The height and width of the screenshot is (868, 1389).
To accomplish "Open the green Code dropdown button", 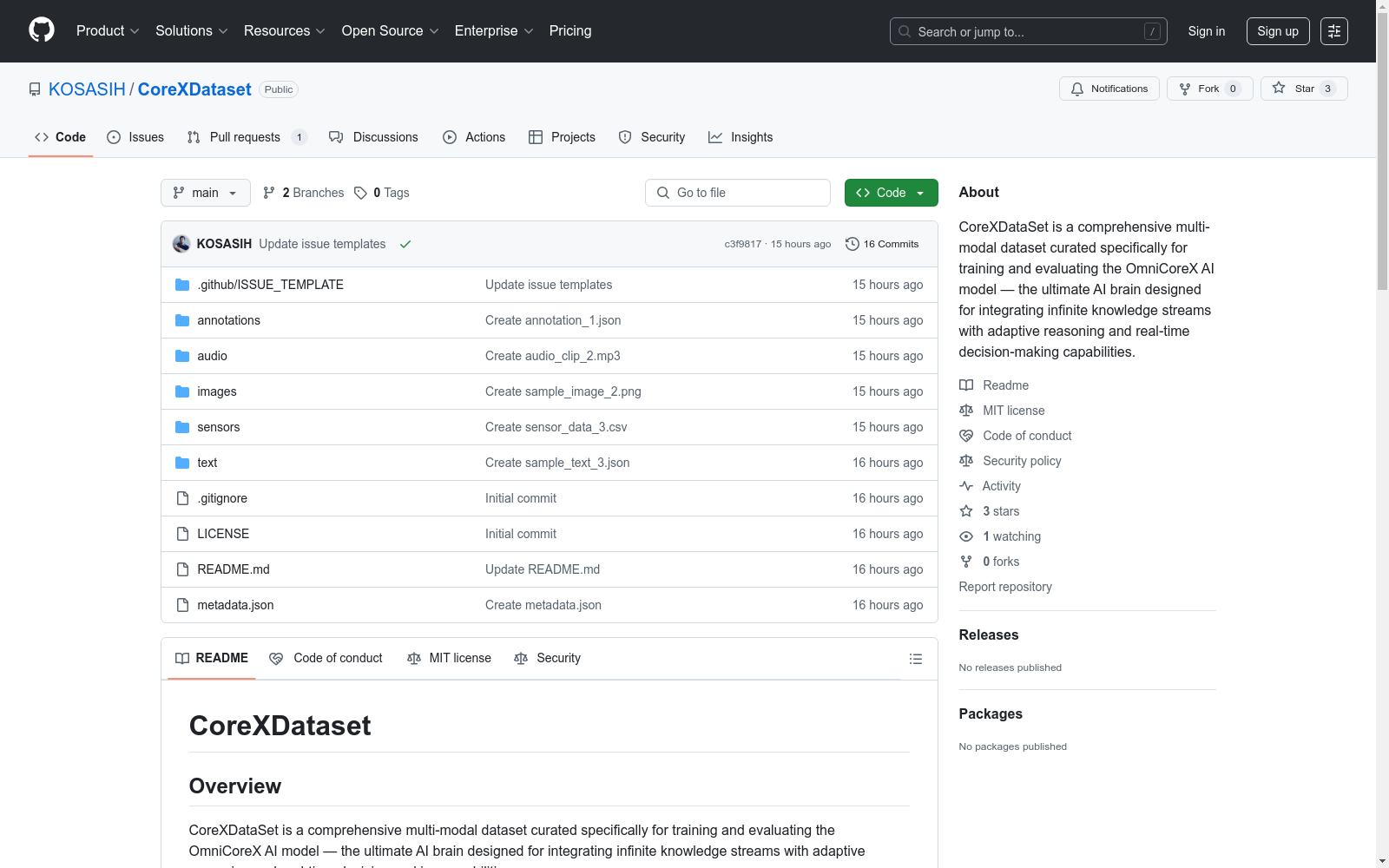I will point(892,193).
